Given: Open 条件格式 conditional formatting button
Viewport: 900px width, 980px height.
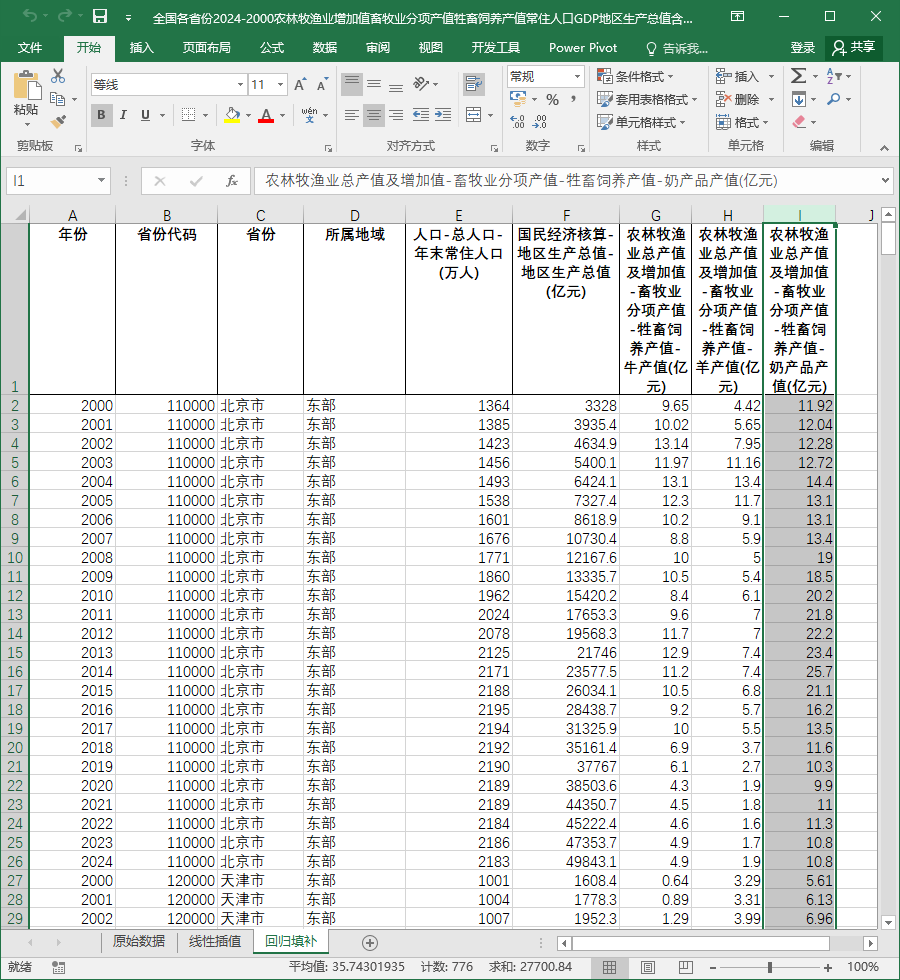Looking at the screenshot, I should click(635, 76).
